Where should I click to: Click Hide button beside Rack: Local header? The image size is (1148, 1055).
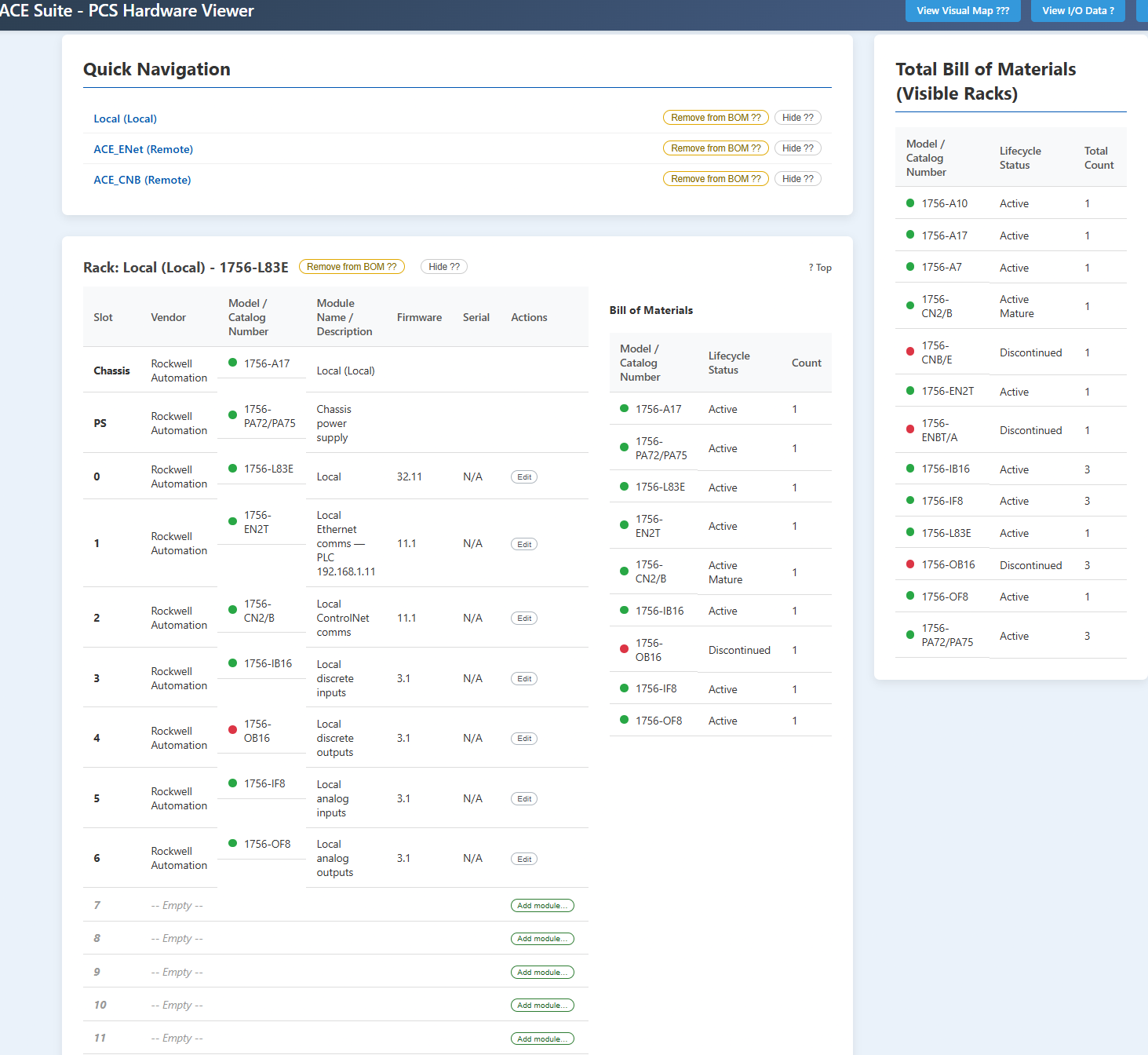(444, 267)
